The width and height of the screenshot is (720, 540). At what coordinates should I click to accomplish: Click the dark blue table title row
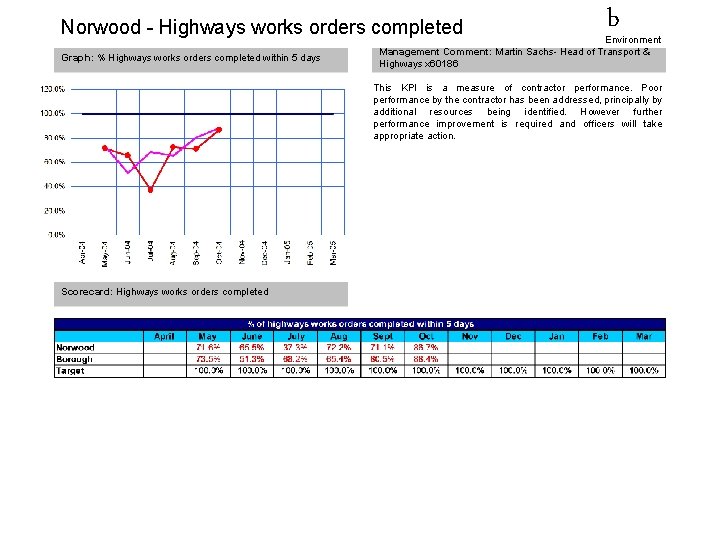(x=360, y=324)
